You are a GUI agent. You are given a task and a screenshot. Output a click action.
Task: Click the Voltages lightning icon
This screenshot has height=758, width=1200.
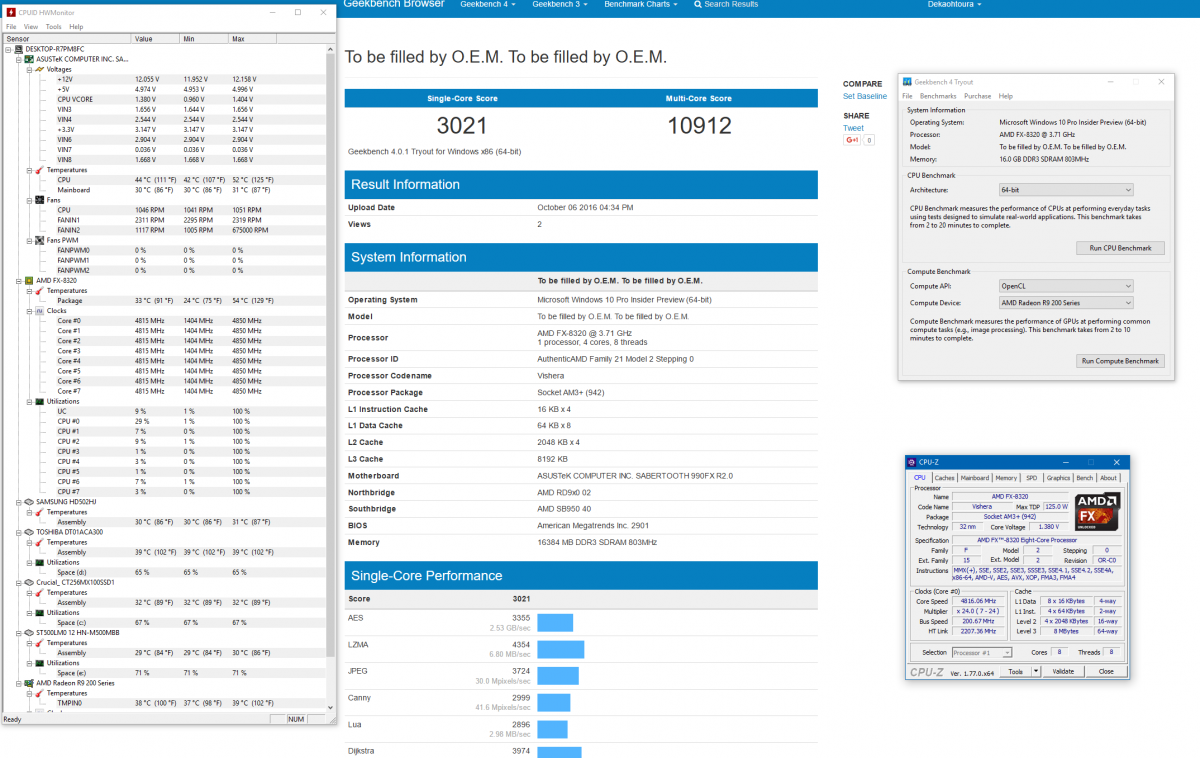tap(39, 69)
